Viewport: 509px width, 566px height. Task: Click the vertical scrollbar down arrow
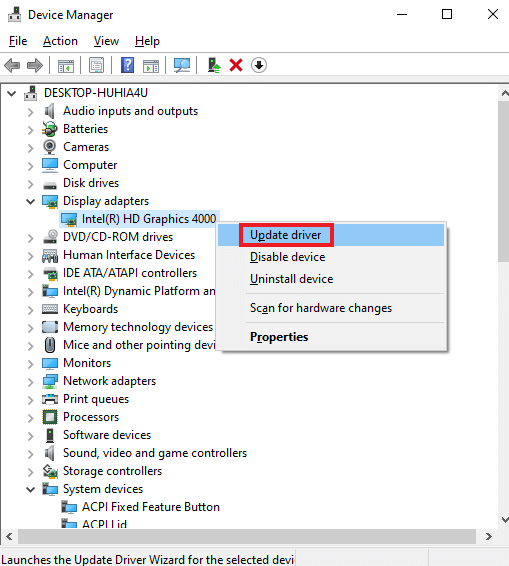504,520
